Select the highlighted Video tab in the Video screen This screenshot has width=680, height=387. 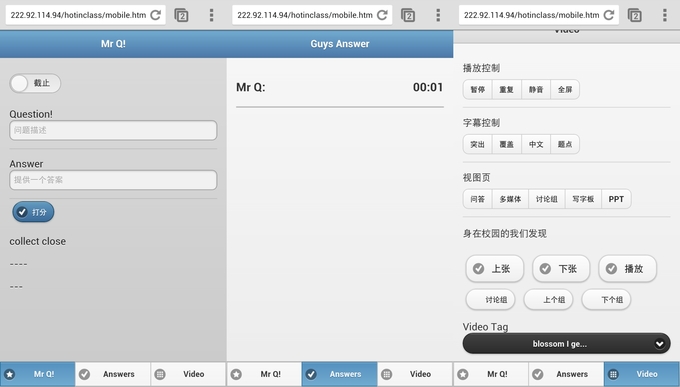pos(642,374)
